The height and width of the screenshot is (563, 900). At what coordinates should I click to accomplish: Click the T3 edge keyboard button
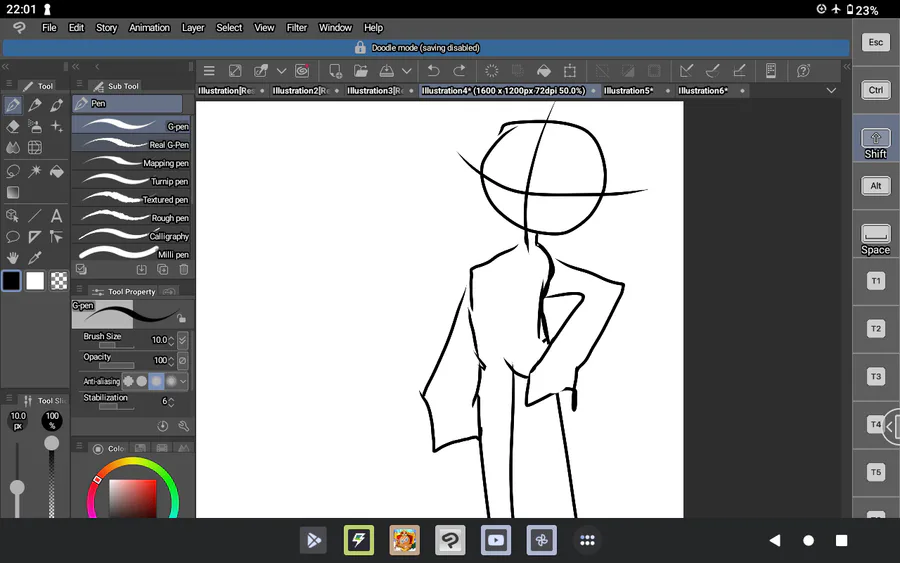(x=875, y=377)
